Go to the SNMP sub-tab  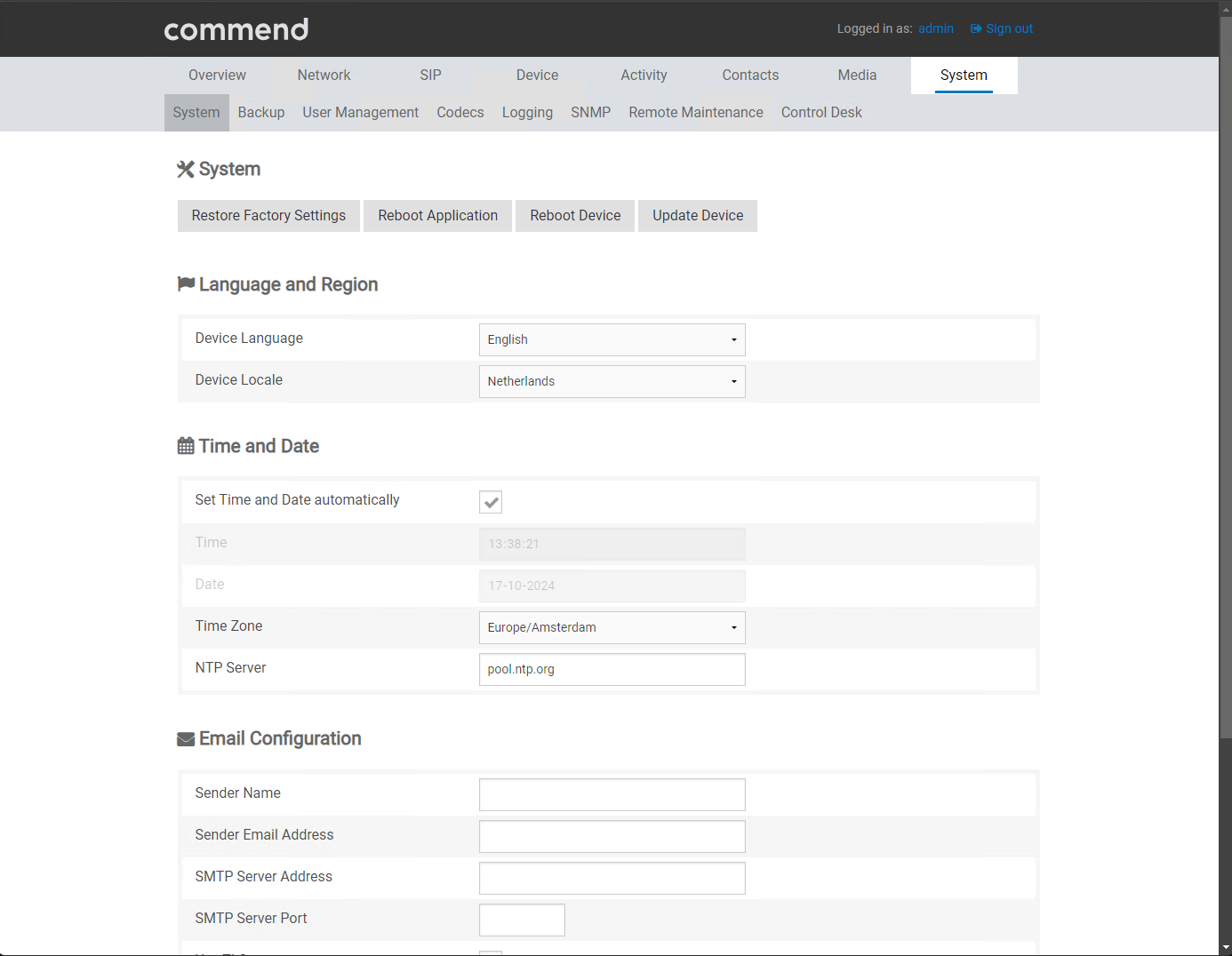590,113
